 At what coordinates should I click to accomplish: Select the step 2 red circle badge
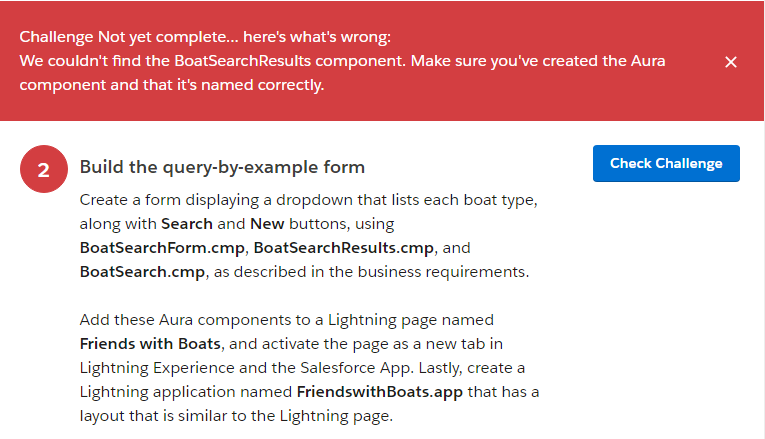click(x=44, y=169)
